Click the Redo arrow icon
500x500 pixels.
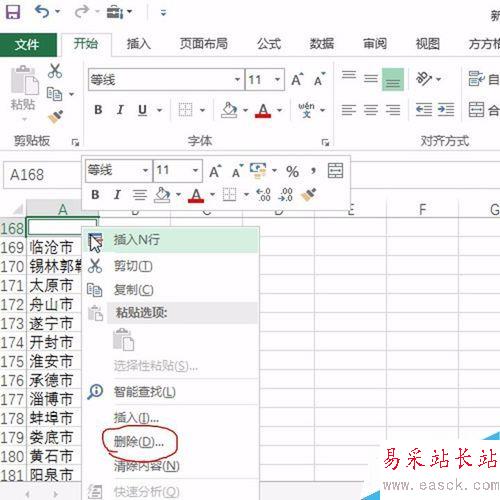(82, 12)
